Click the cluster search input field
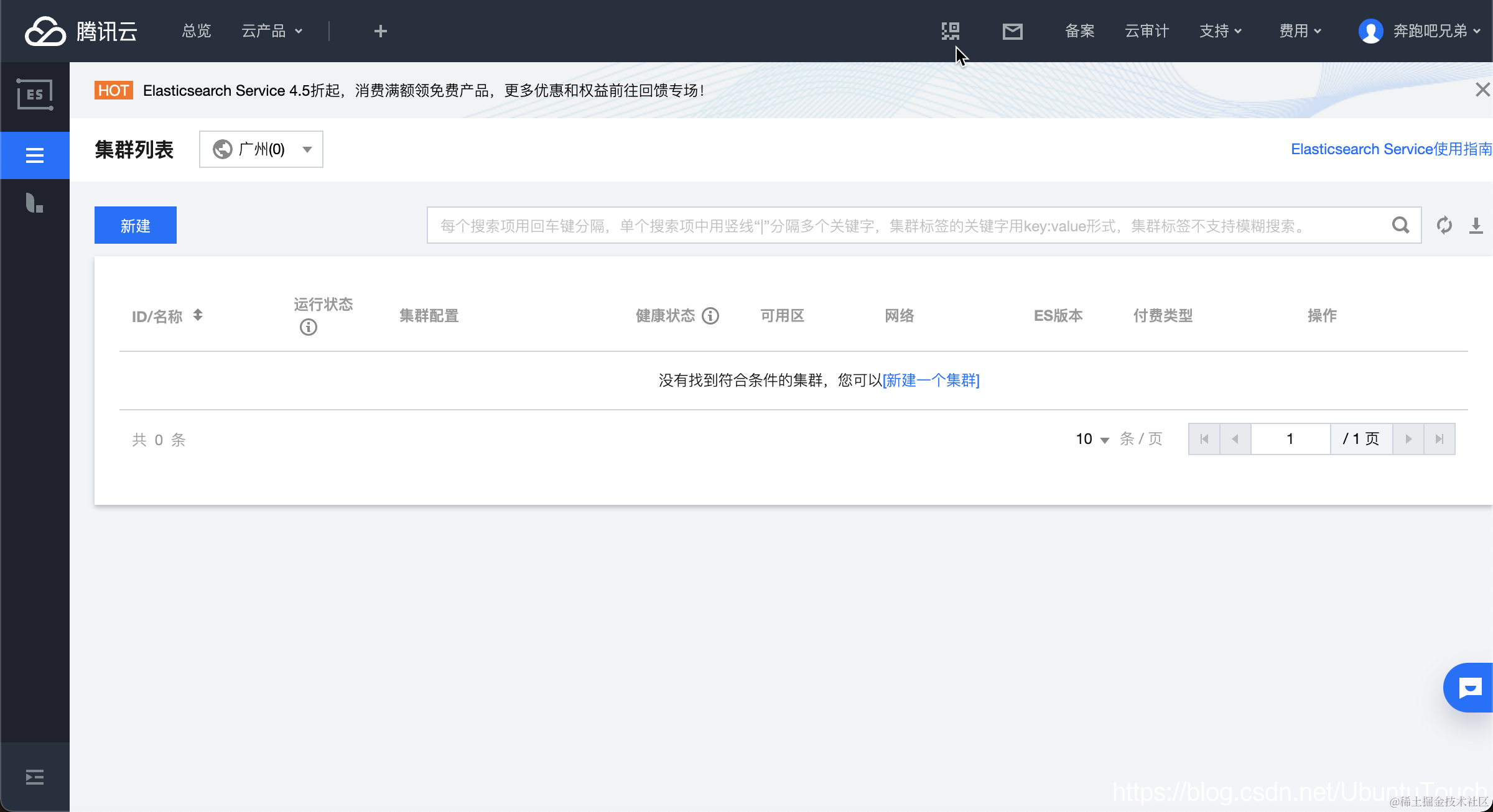 point(908,225)
